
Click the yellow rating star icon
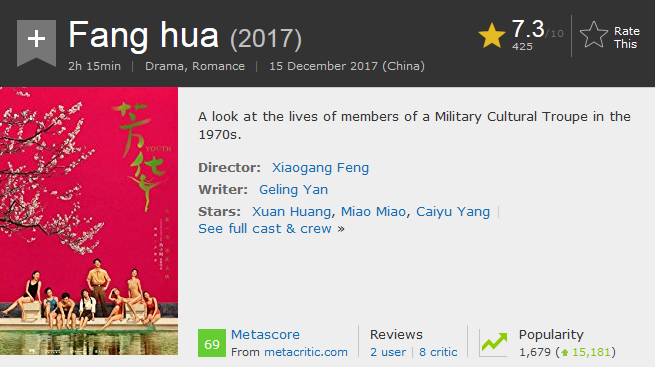tap(492, 36)
